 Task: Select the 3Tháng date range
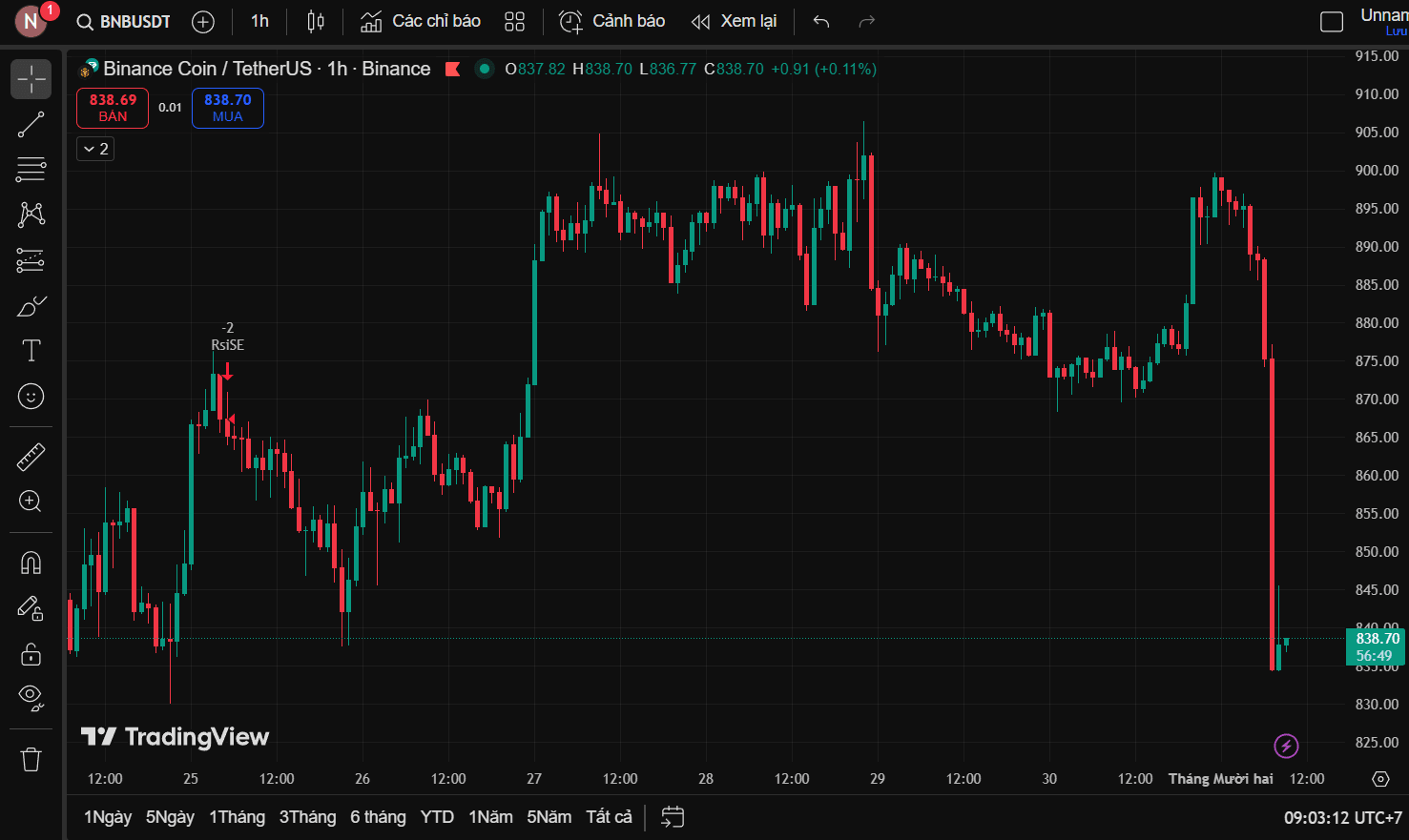pyautogui.click(x=307, y=817)
